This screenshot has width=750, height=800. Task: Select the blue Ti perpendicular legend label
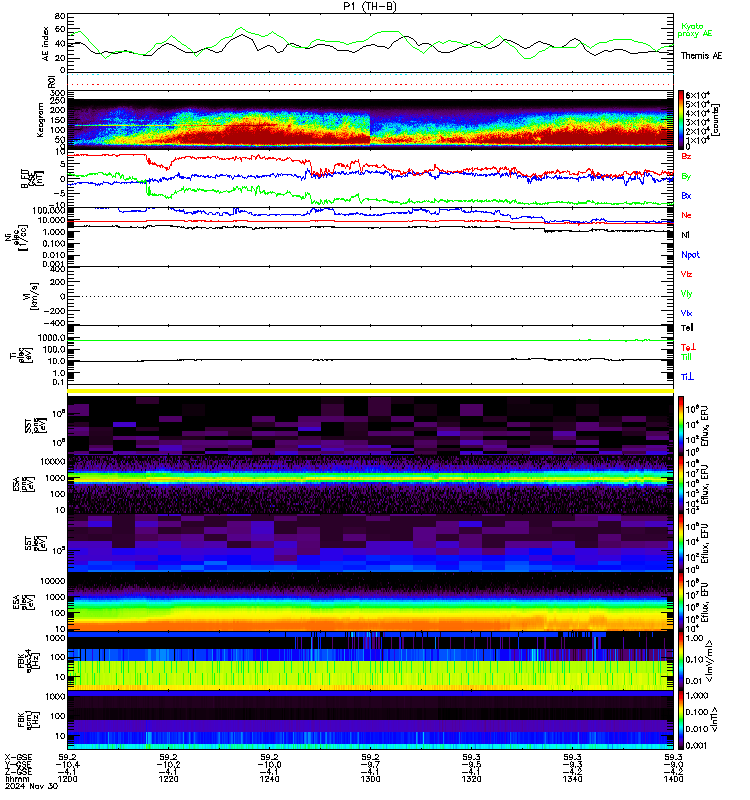pos(687,377)
